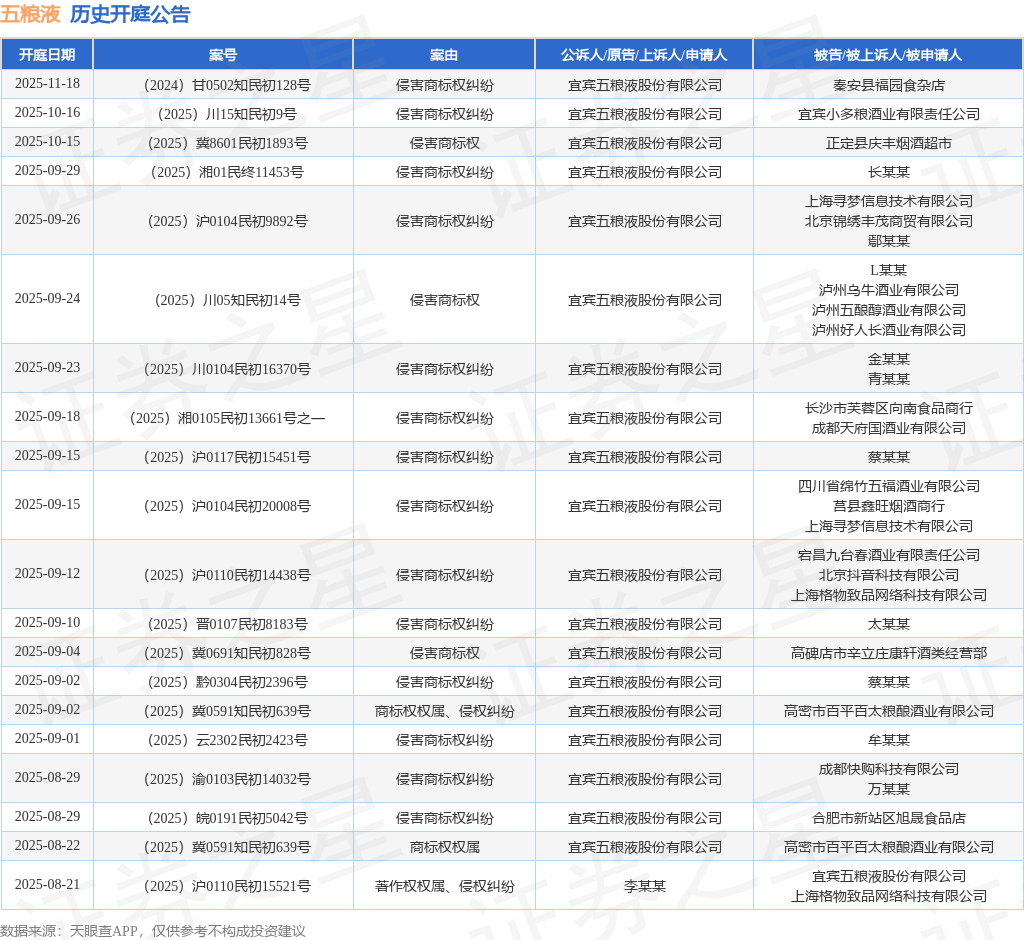This screenshot has width=1024, height=940.
Task: Click defendant 四川省绵竹五福酒业有限公司
Action: pyautogui.click(x=888, y=486)
